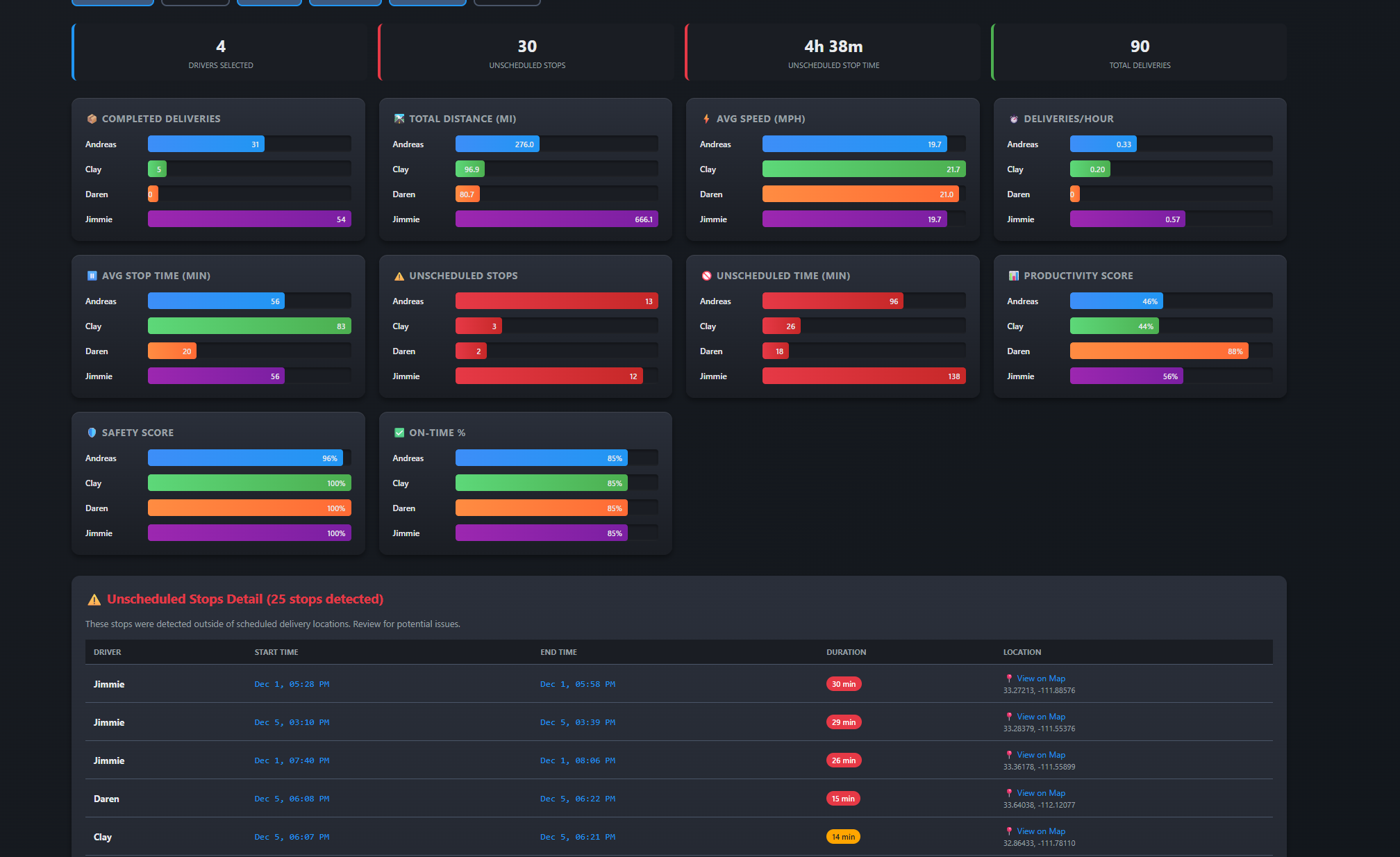The height and width of the screenshot is (857, 1400).
Task: Click the Completed Deliveries package icon
Action: tap(92, 119)
